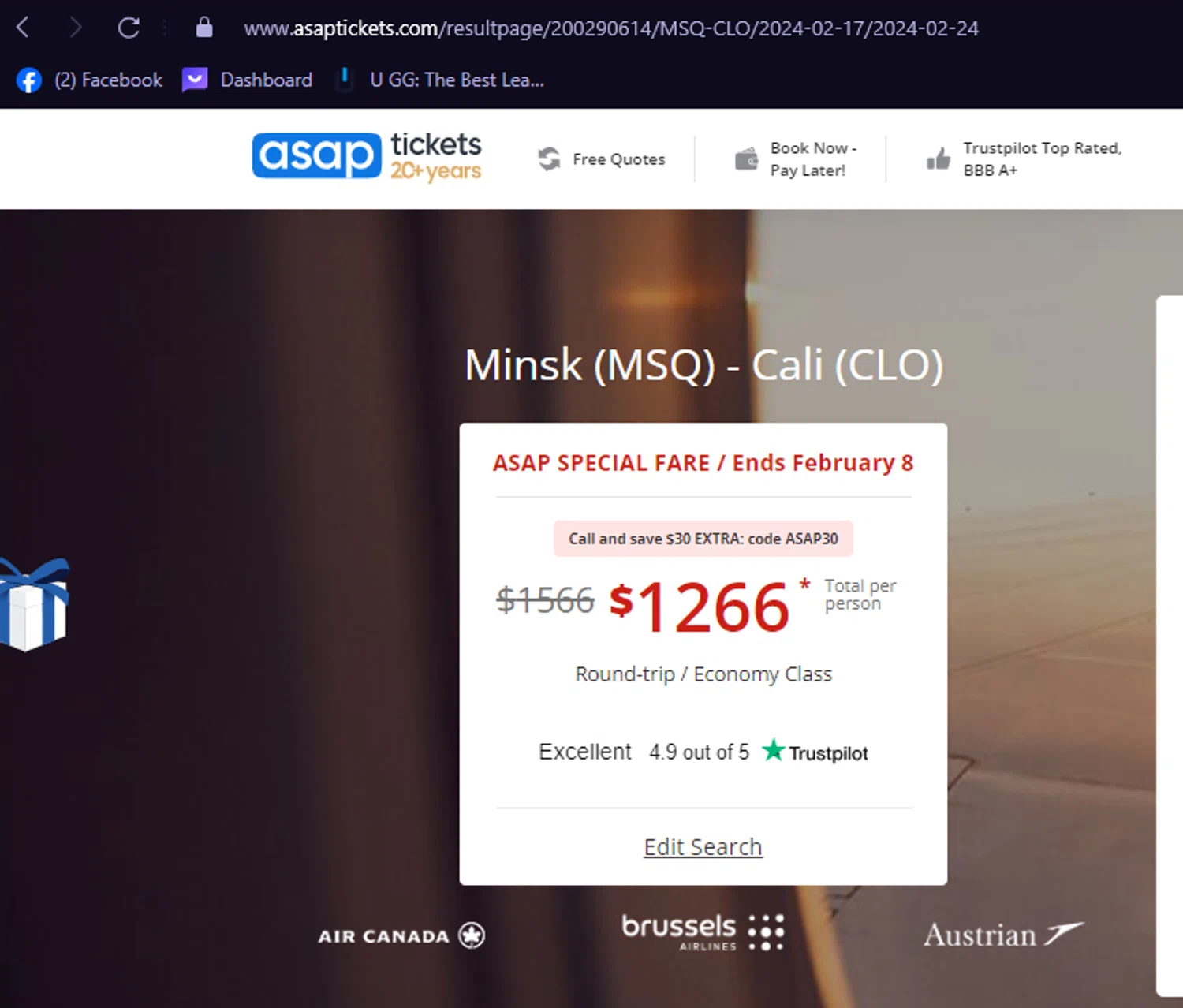Click the Trustpilot thumbs-up icon
Viewport: 1183px width, 1008px height.
point(938,159)
